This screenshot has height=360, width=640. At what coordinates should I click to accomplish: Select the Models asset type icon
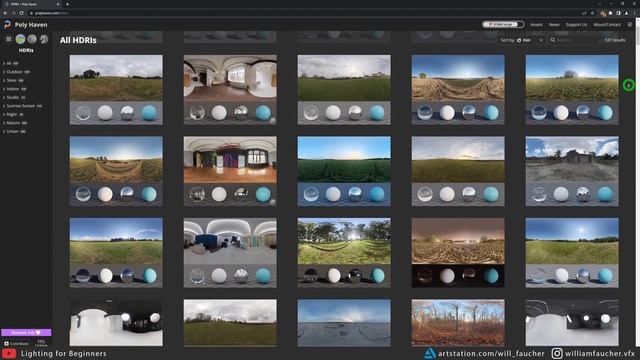pyautogui.click(x=44, y=39)
